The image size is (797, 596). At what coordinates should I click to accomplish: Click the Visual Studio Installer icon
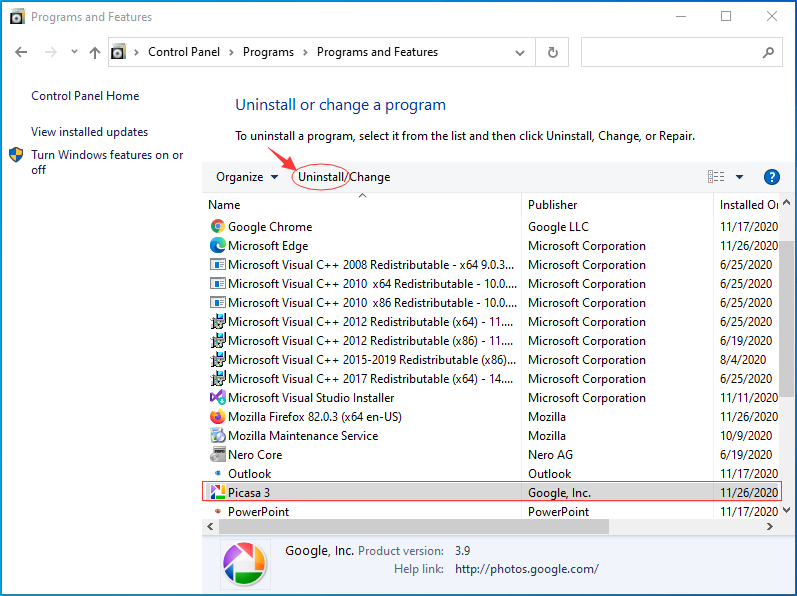pos(218,397)
